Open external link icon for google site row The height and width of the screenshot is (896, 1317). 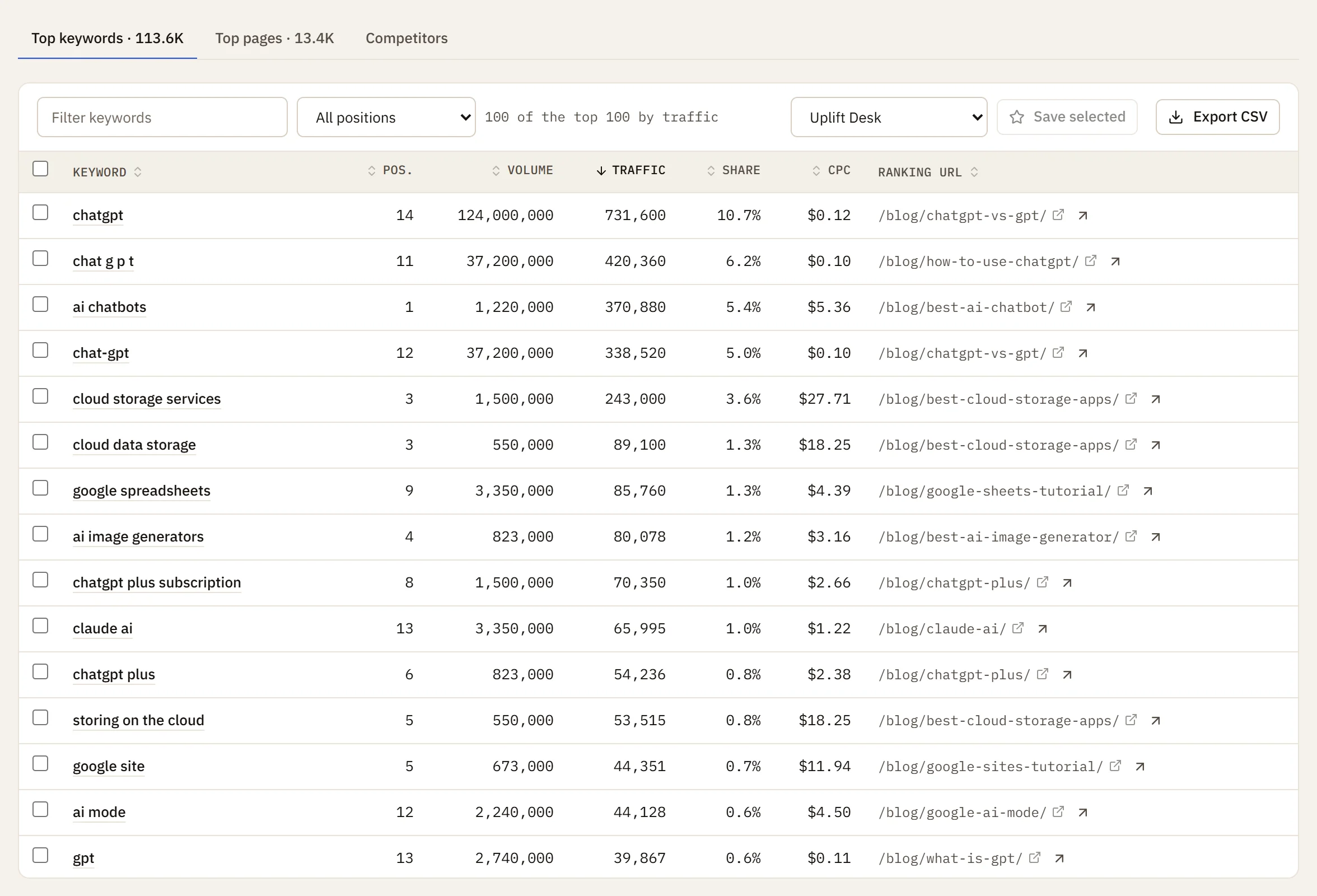tap(1115, 766)
